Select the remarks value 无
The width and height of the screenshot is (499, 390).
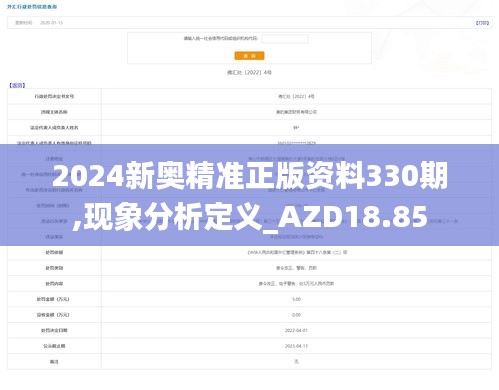point(296,361)
